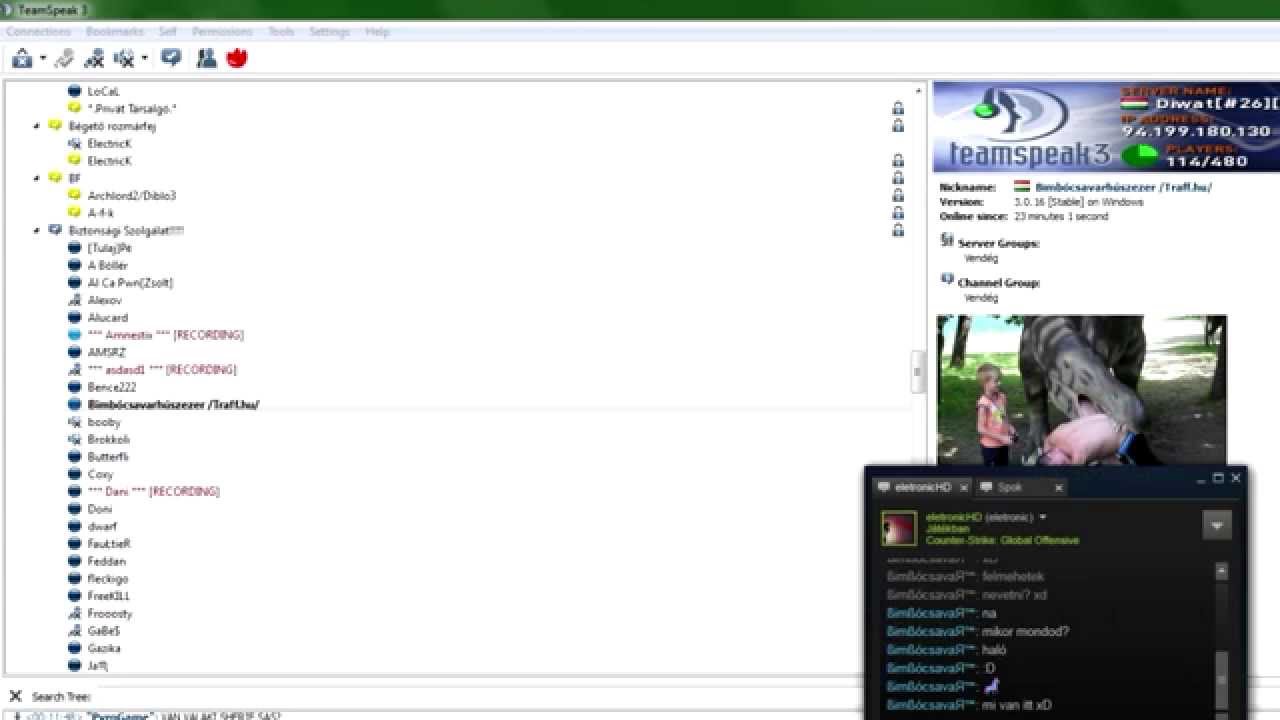Open Bimbócsavarhúszezer /Traff.hu/ nickname link in info panel

tap(1123, 187)
